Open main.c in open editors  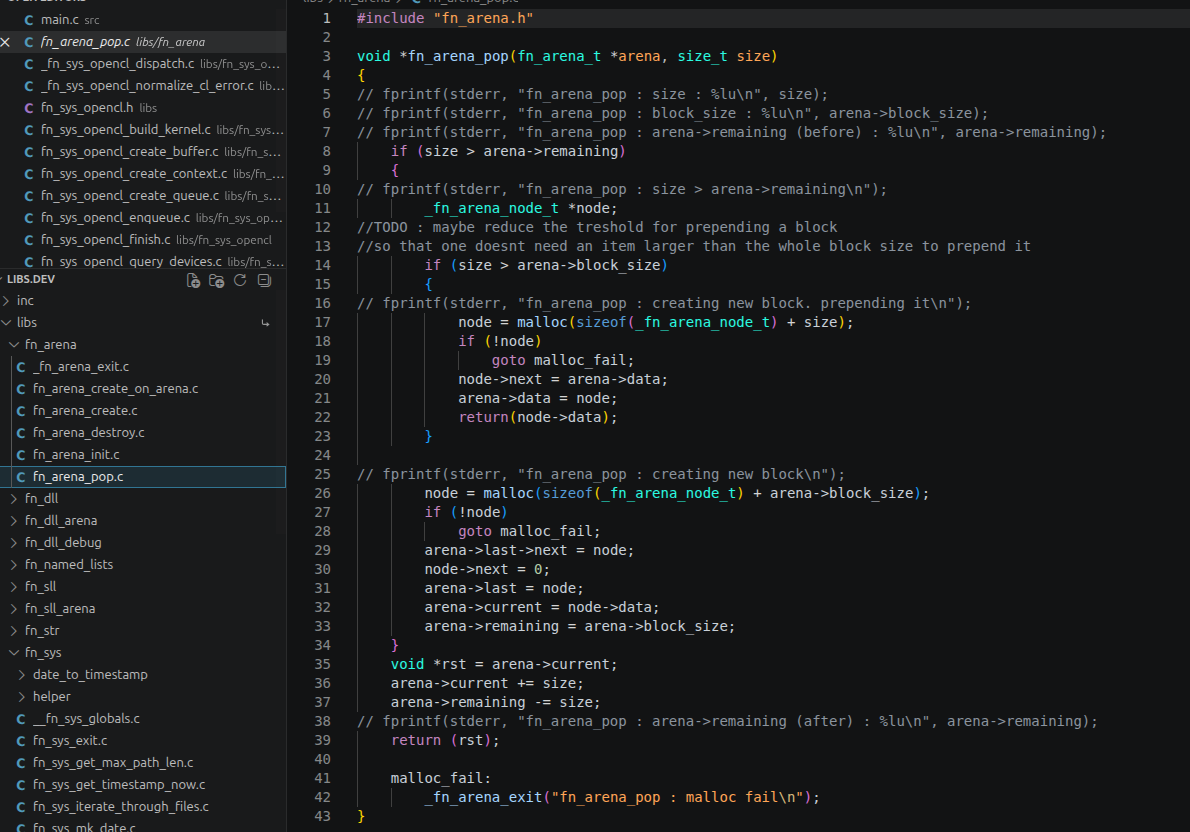click(143, 20)
